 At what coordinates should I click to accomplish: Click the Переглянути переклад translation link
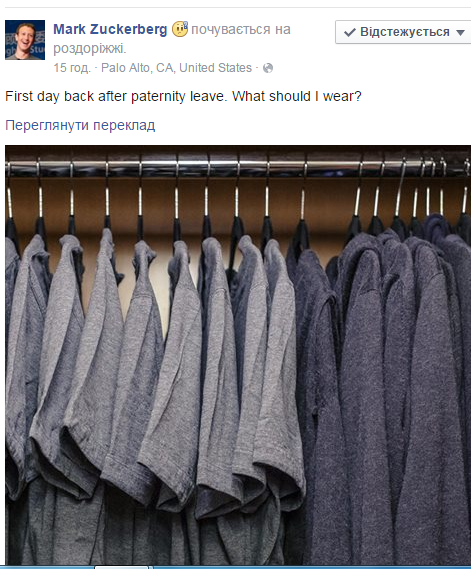tap(80, 125)
